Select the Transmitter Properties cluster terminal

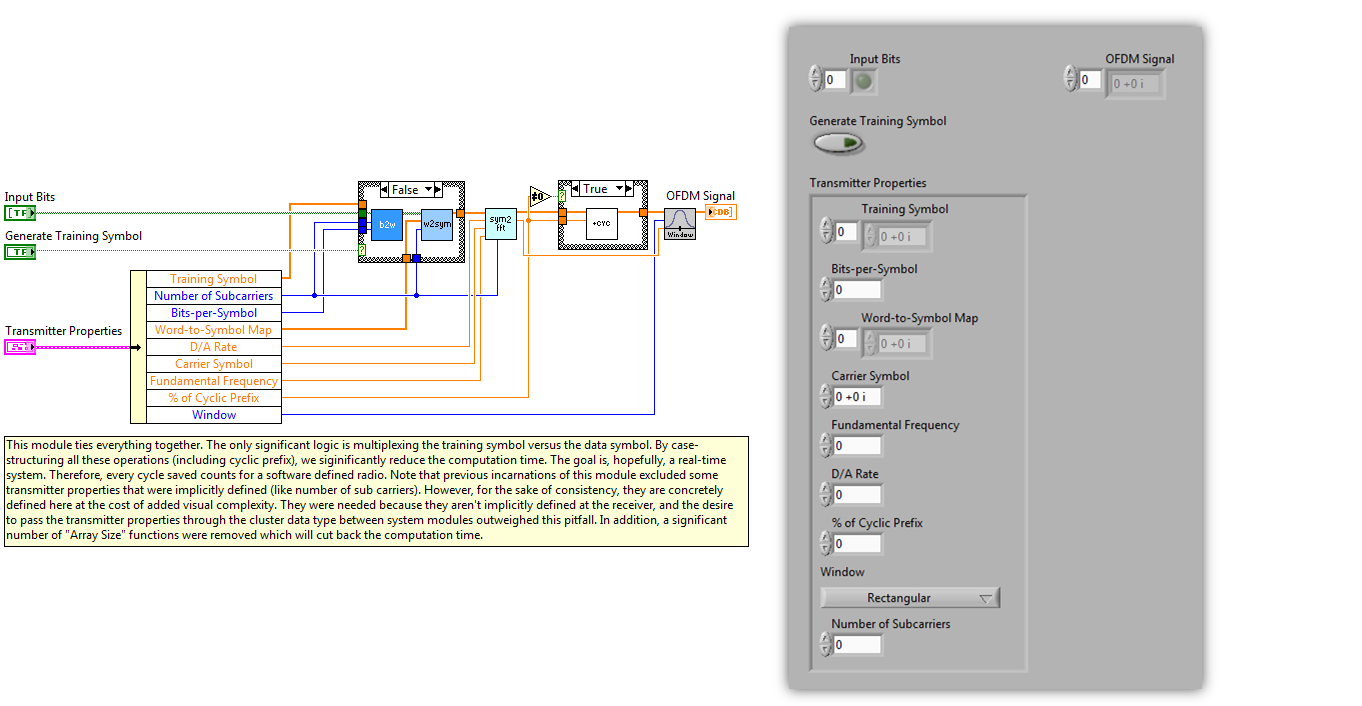20,347
